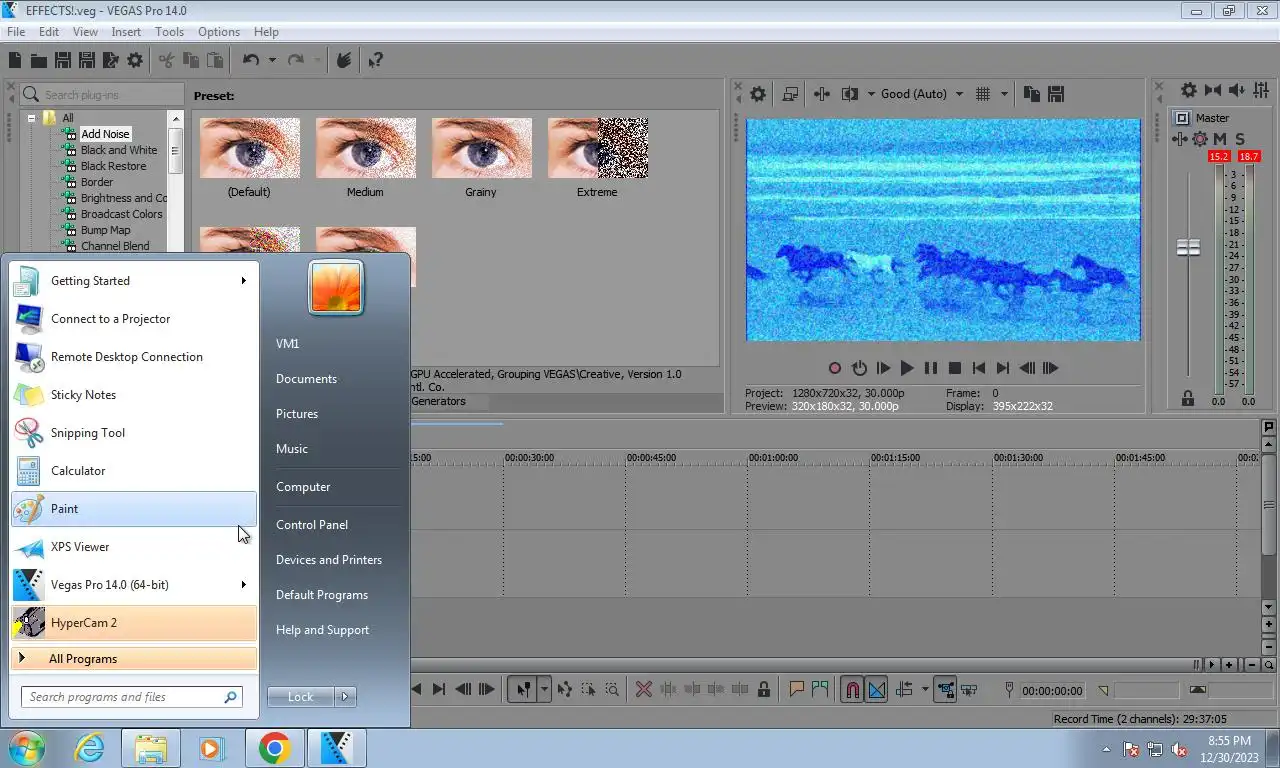Click the What's This Help icon
Screen dimensions: 1280x768
375,61
